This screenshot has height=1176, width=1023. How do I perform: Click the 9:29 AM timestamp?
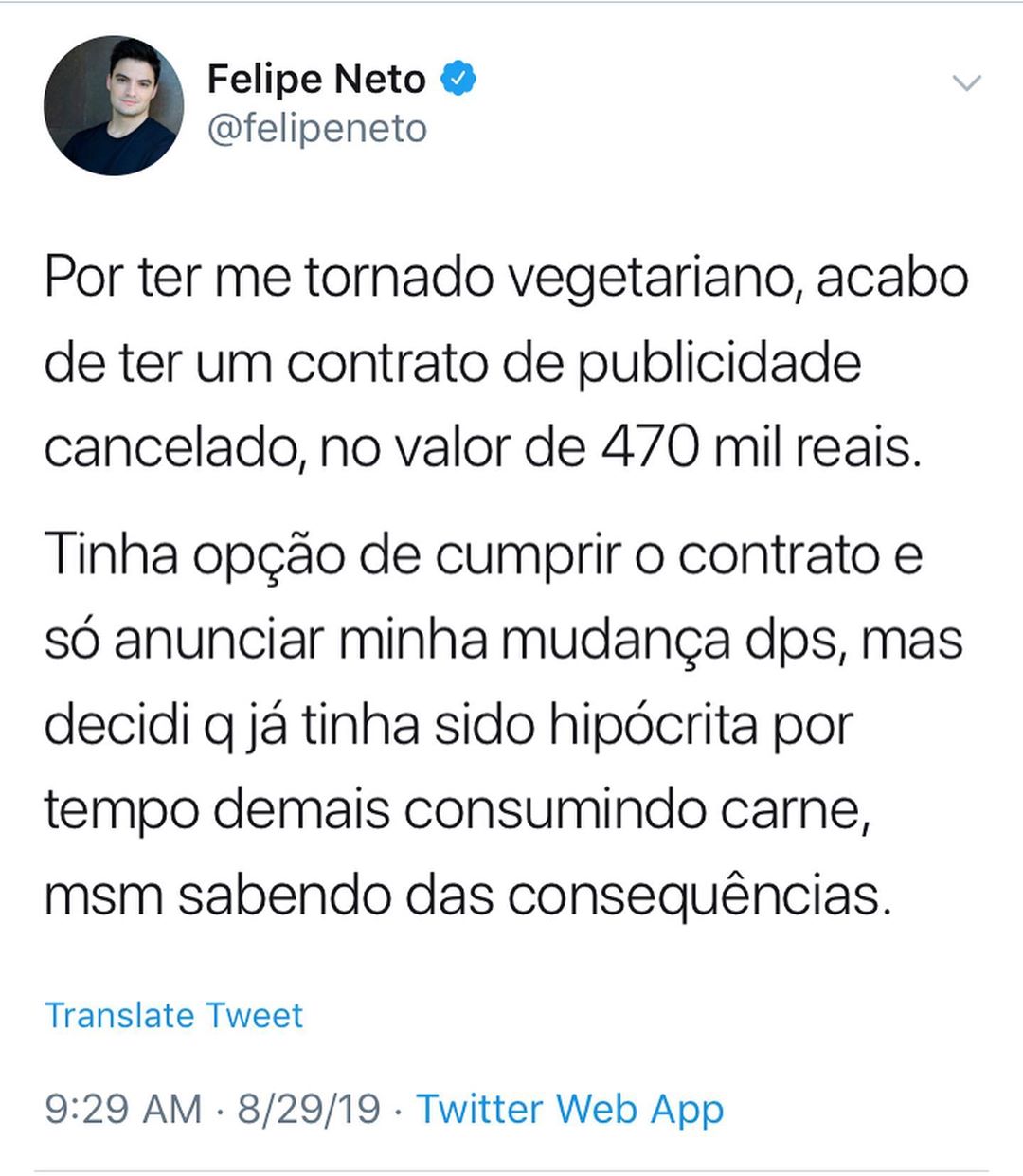[x=123, y=1109]
